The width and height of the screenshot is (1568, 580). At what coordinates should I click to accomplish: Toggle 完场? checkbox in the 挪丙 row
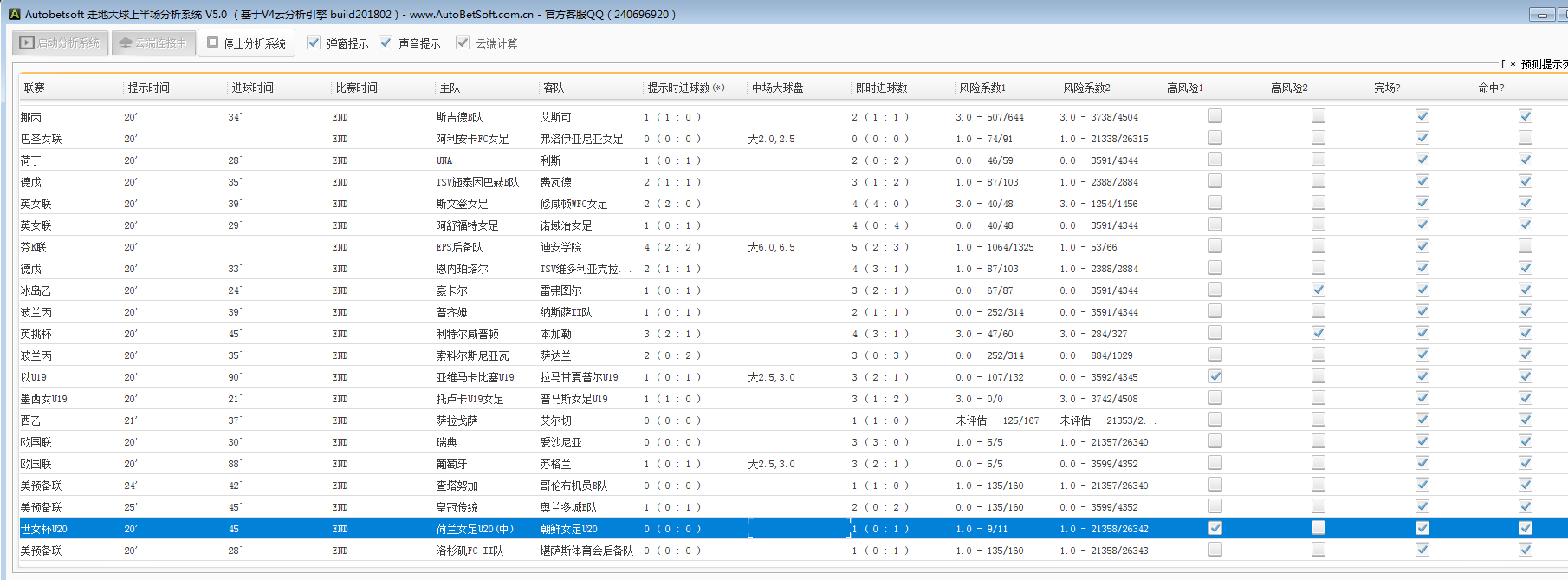pos(1422,116)
